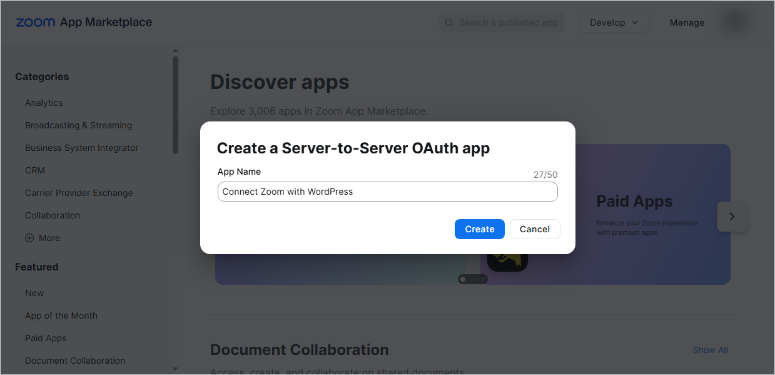Select the Collaboration category

coord(52,215)
